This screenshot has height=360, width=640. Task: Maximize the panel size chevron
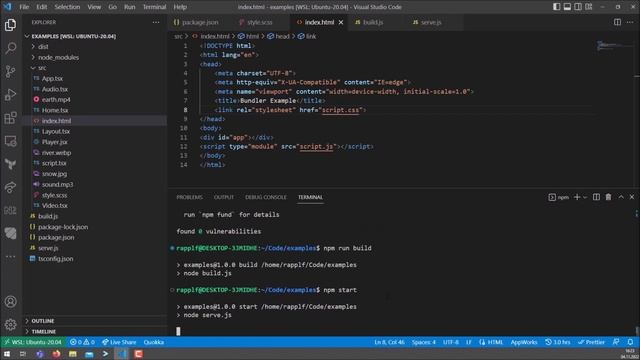point(621,197)
